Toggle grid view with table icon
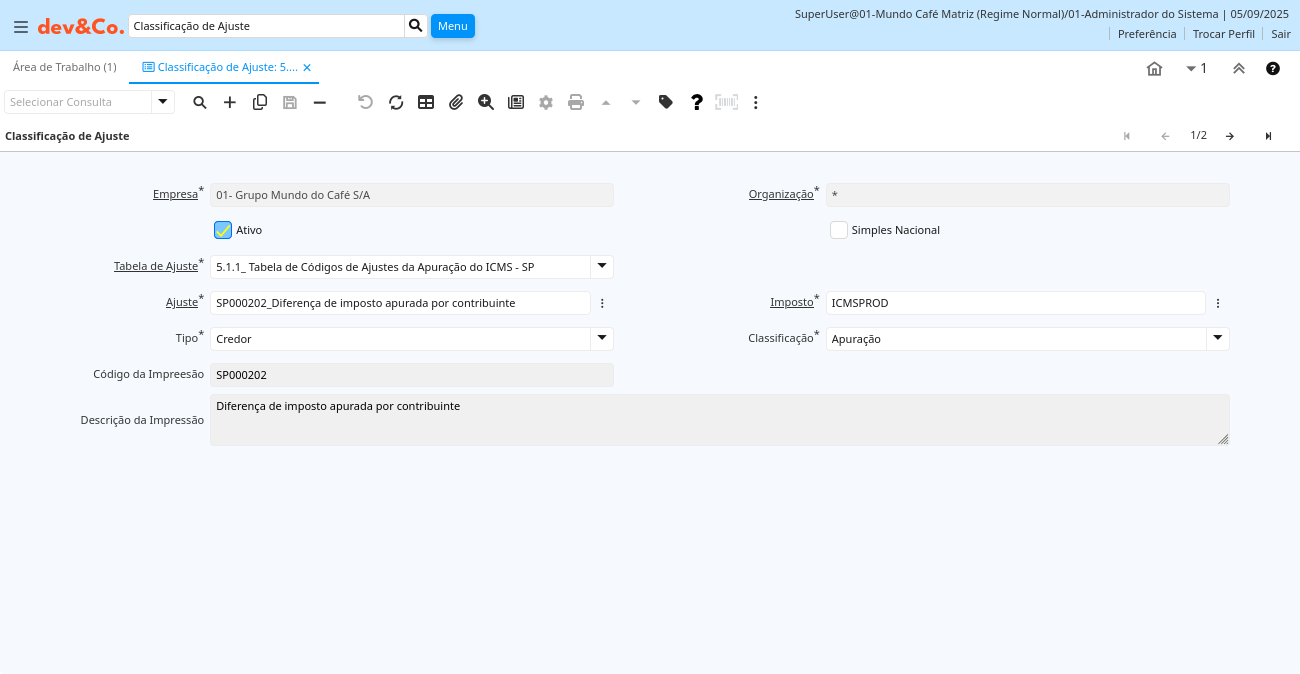This screenshot has width=1300, height=674. (426, 102)
